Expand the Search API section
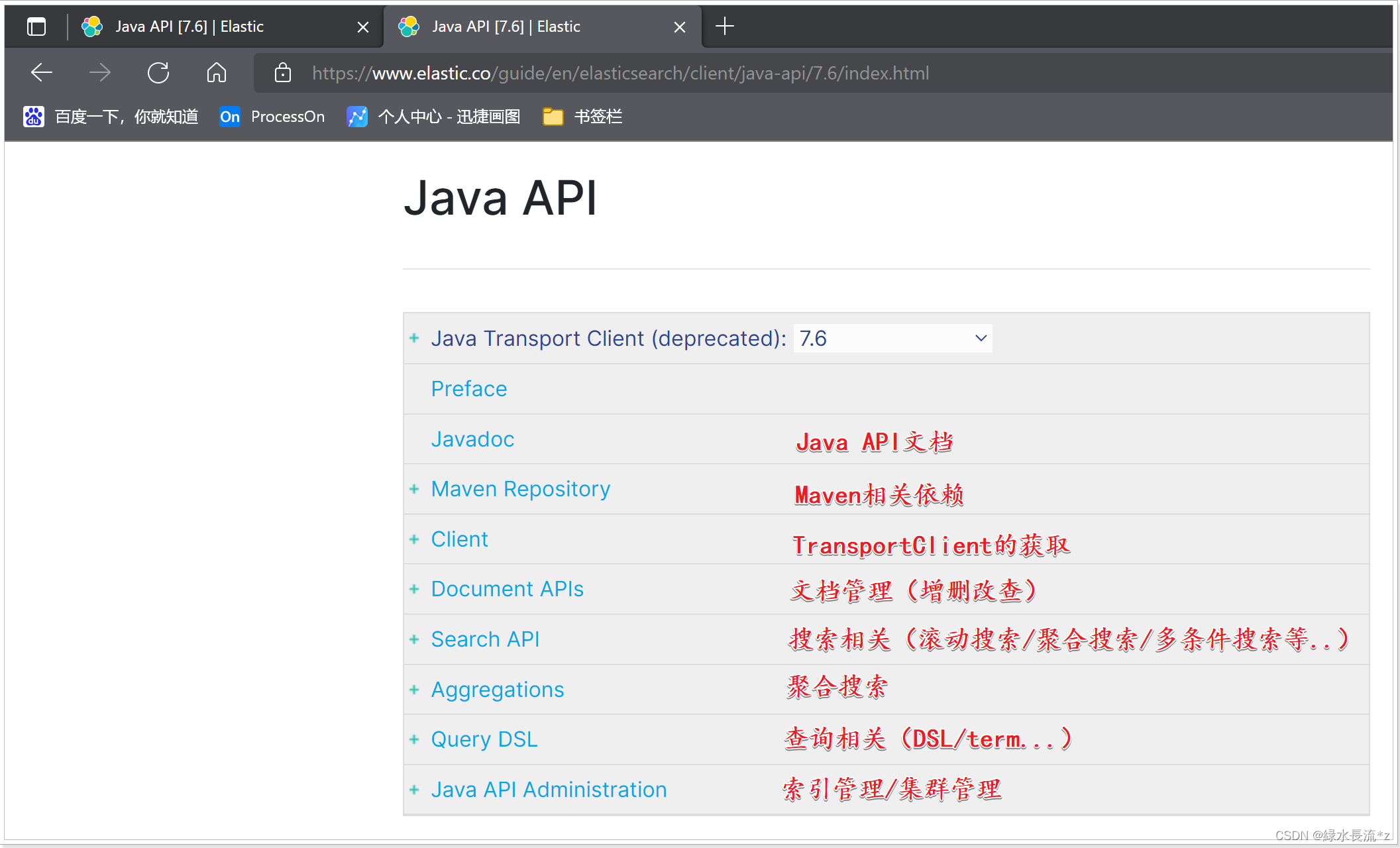The height and width of the screenshot is (848, 1400). coord(415,639)
